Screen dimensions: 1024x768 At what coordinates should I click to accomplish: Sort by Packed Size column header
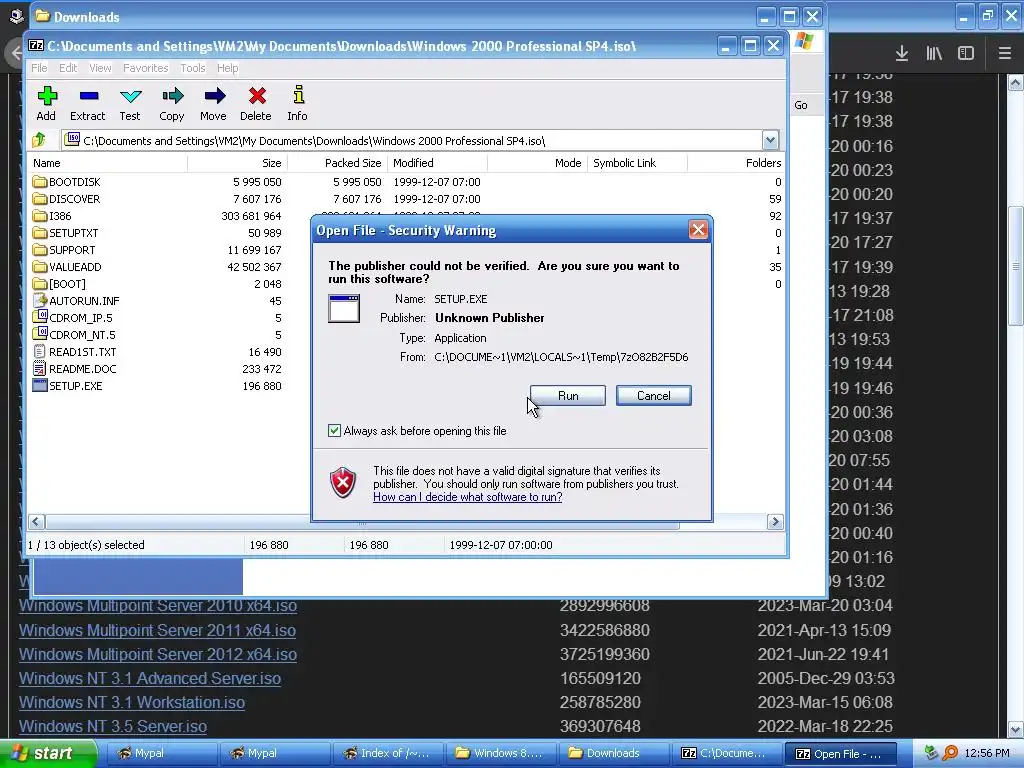click(x=337, y=163)
